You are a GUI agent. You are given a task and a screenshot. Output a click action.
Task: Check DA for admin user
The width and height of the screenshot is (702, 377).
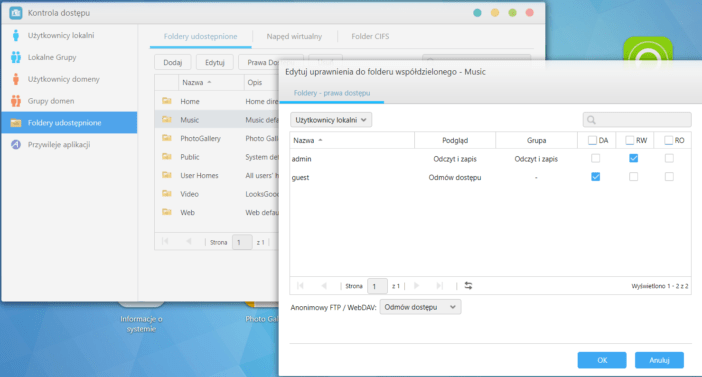[595, 159]
